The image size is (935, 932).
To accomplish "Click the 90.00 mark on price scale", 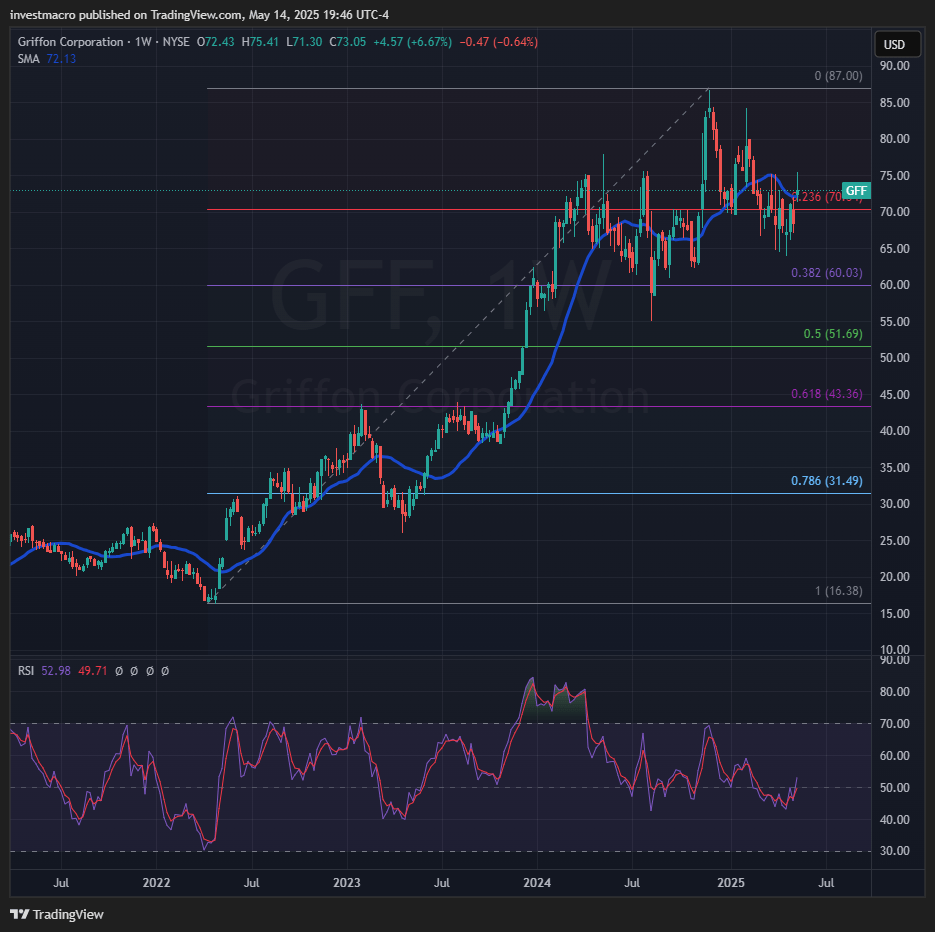I will click(x=894, y=66).
